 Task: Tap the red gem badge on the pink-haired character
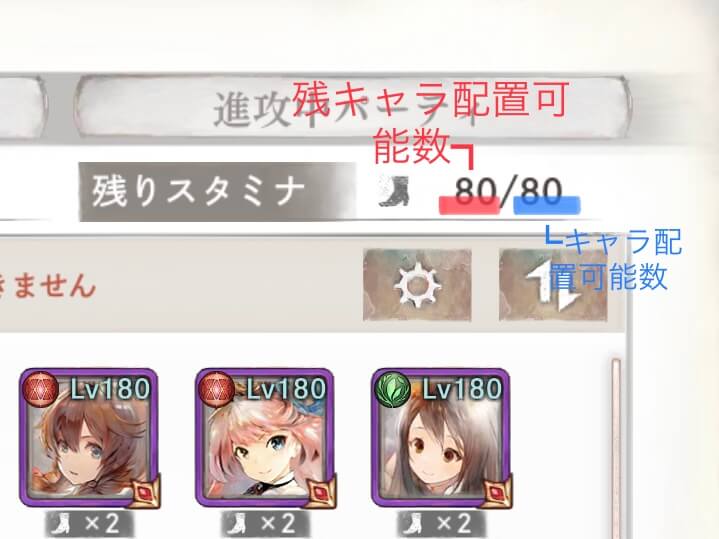[322, 493]
